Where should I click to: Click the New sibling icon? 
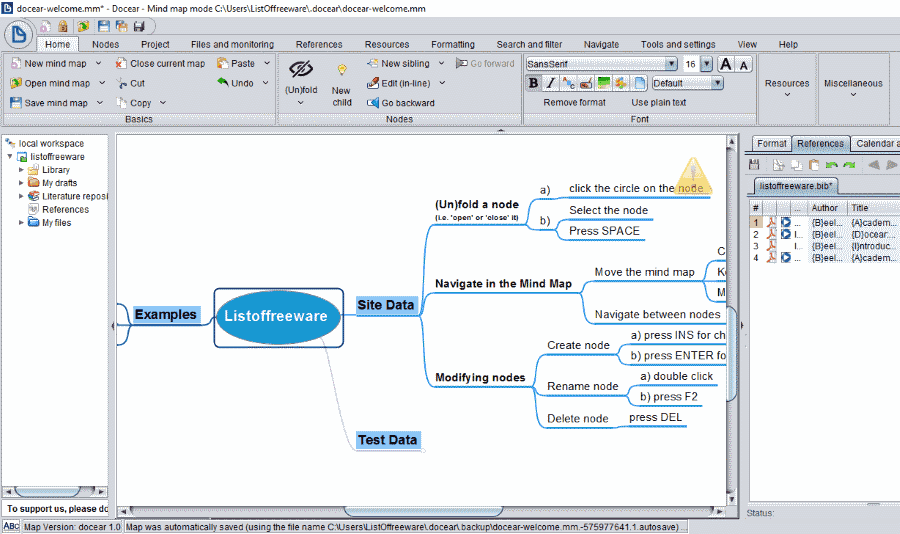(373, 63)
